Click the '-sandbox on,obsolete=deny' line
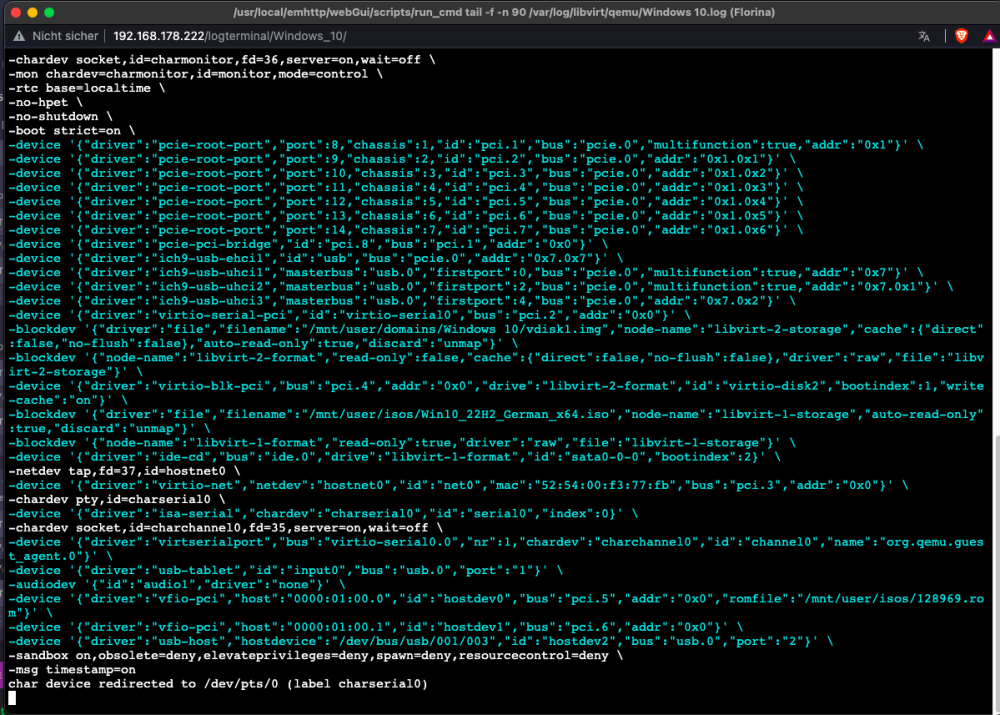 (x=316, y=656)
